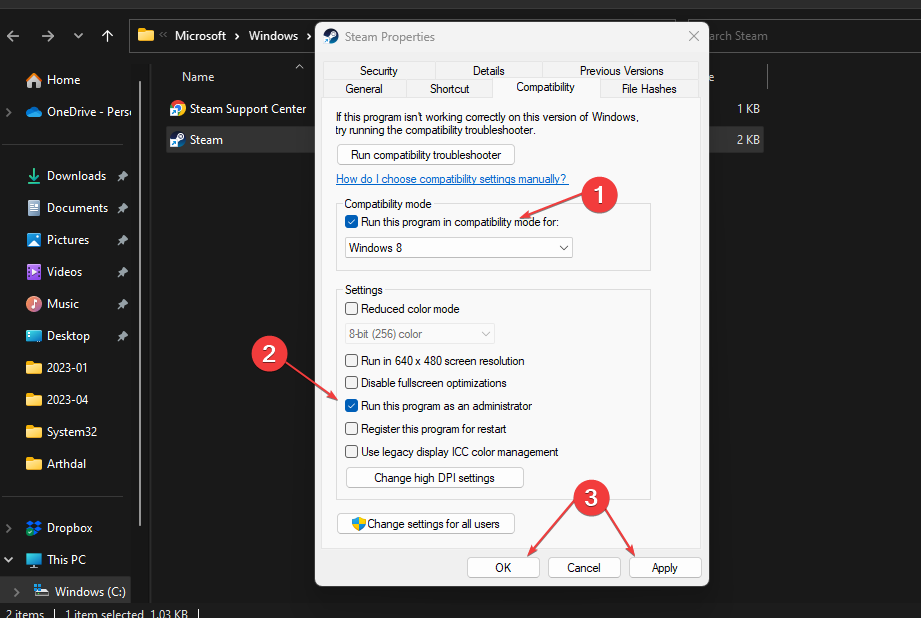Image resolution: width=921 pixels, height=618 pixels.
Task: Open the 8-bit (256) color dropdown
Action: pyautogui.click(x=419, y=334)
